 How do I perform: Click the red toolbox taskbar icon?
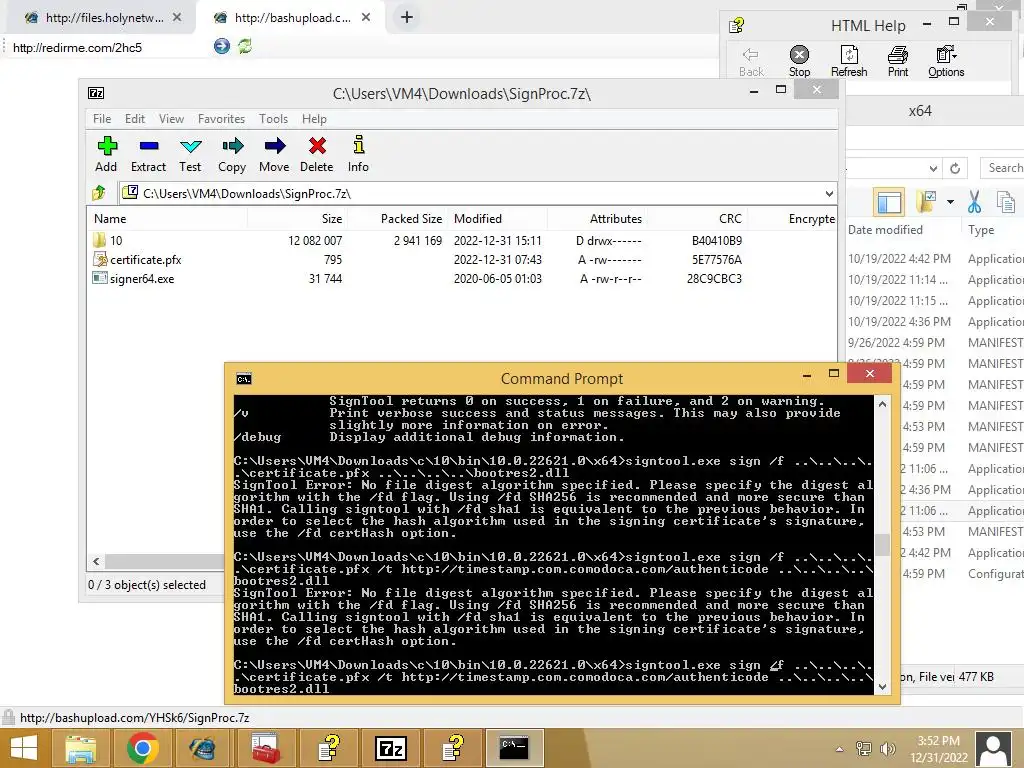(266, 748)
